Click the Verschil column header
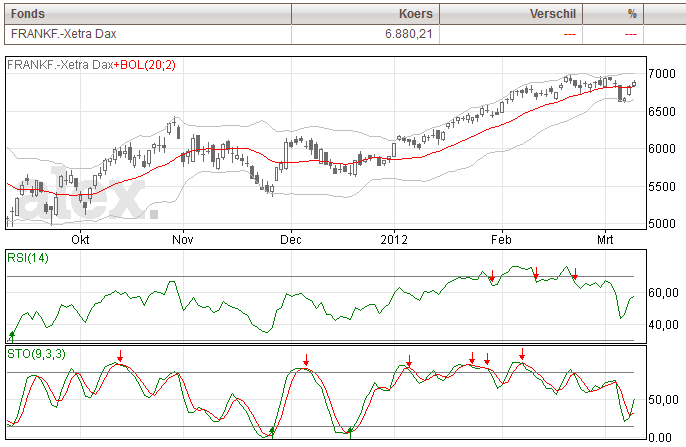 click(511, 14)
